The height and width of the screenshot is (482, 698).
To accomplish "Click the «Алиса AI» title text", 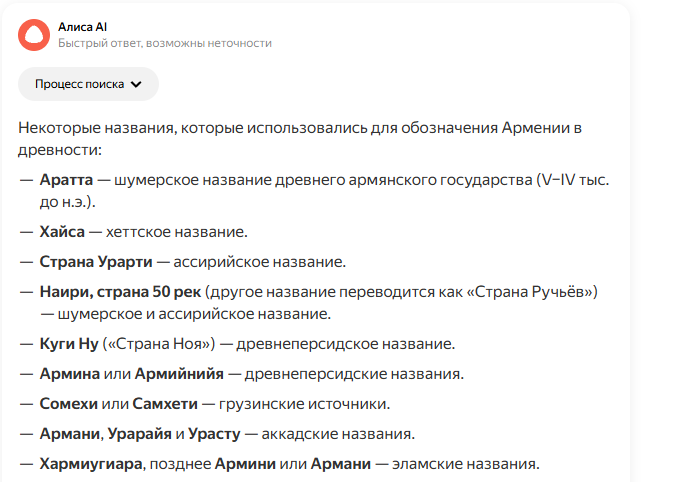I will click(x=83, y=27).
